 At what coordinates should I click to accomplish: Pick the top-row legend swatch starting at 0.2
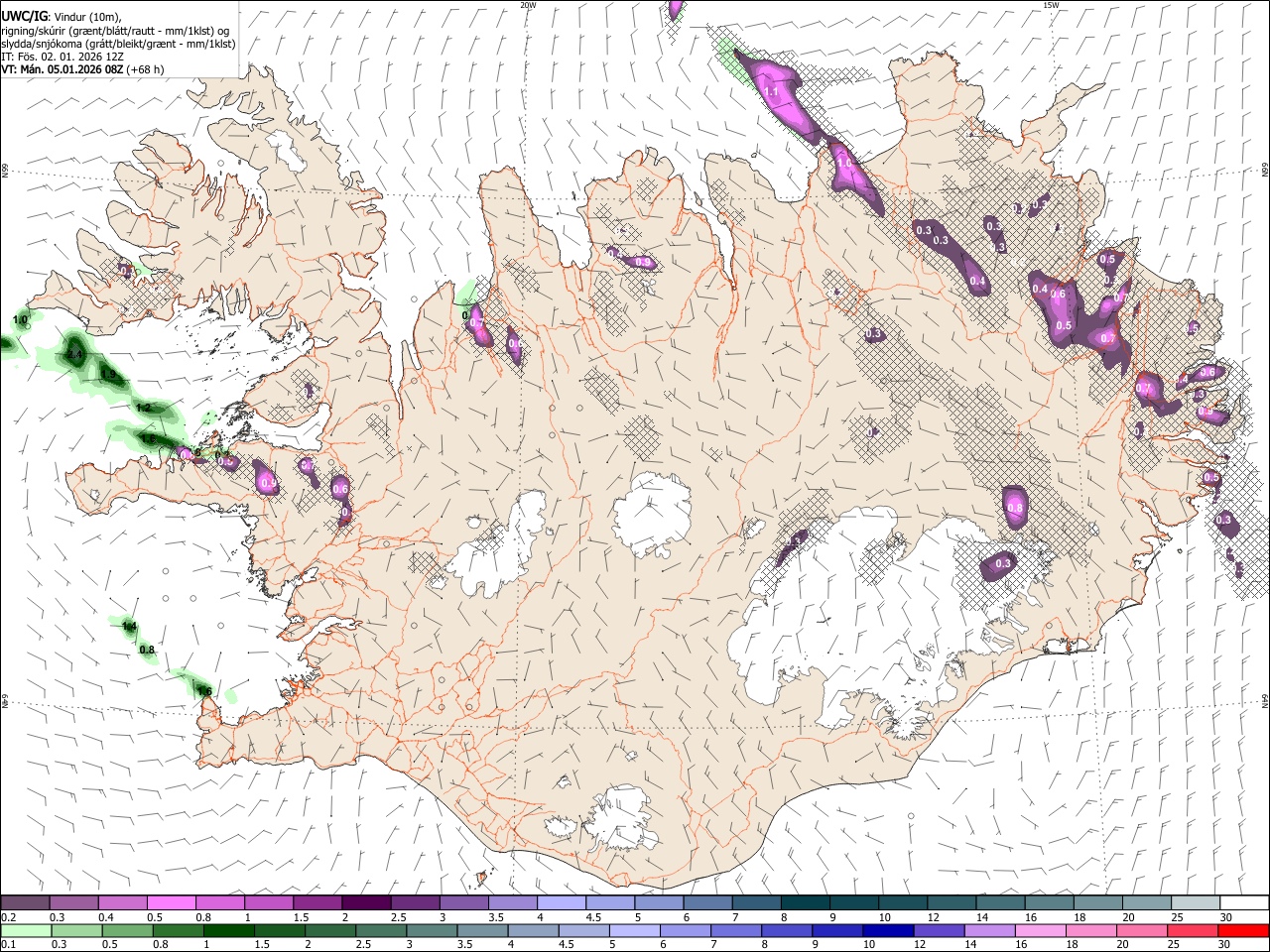[x=25, y=902]
